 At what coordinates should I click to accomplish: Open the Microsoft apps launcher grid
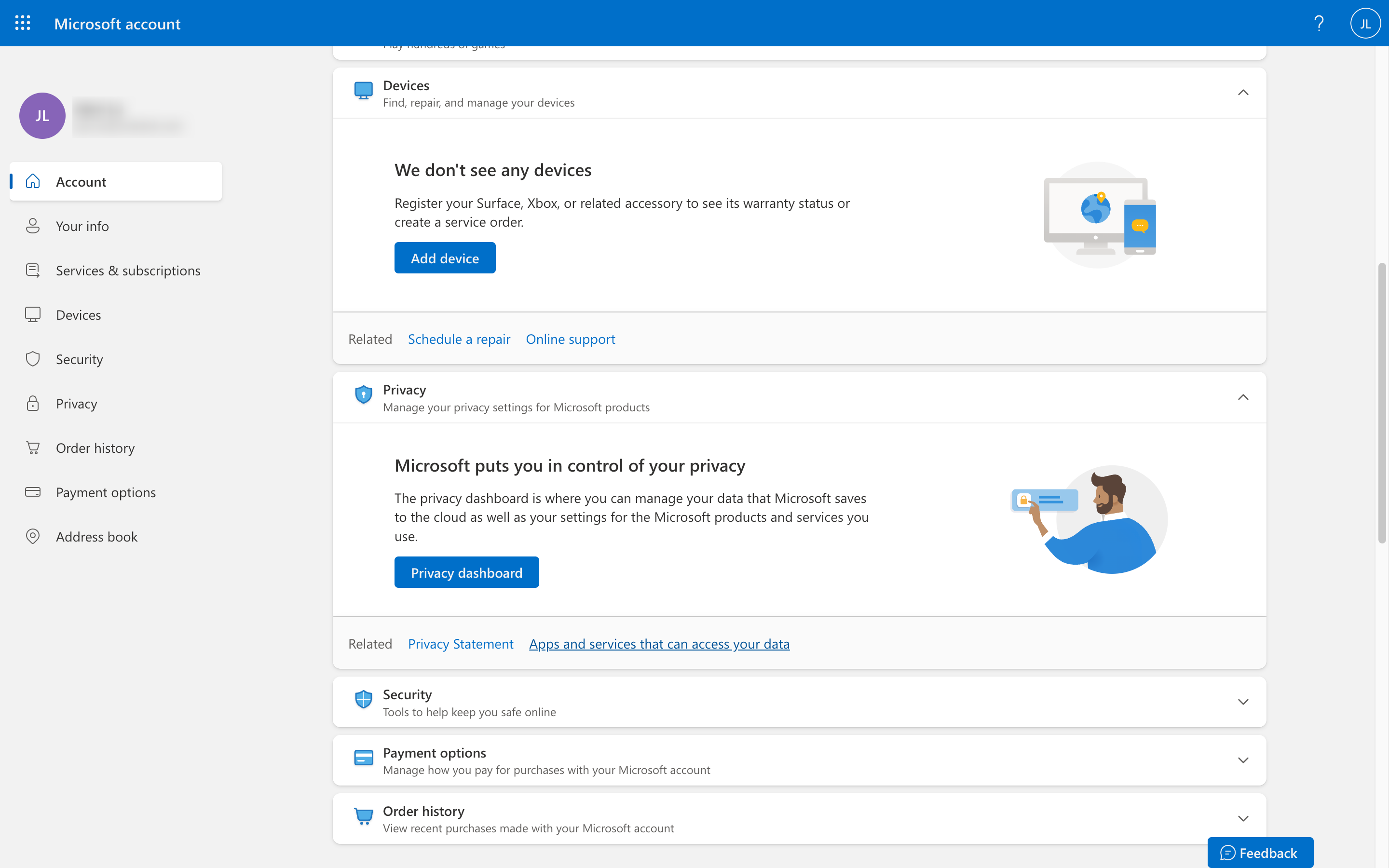pyautogui.click(x=22, y=23)
